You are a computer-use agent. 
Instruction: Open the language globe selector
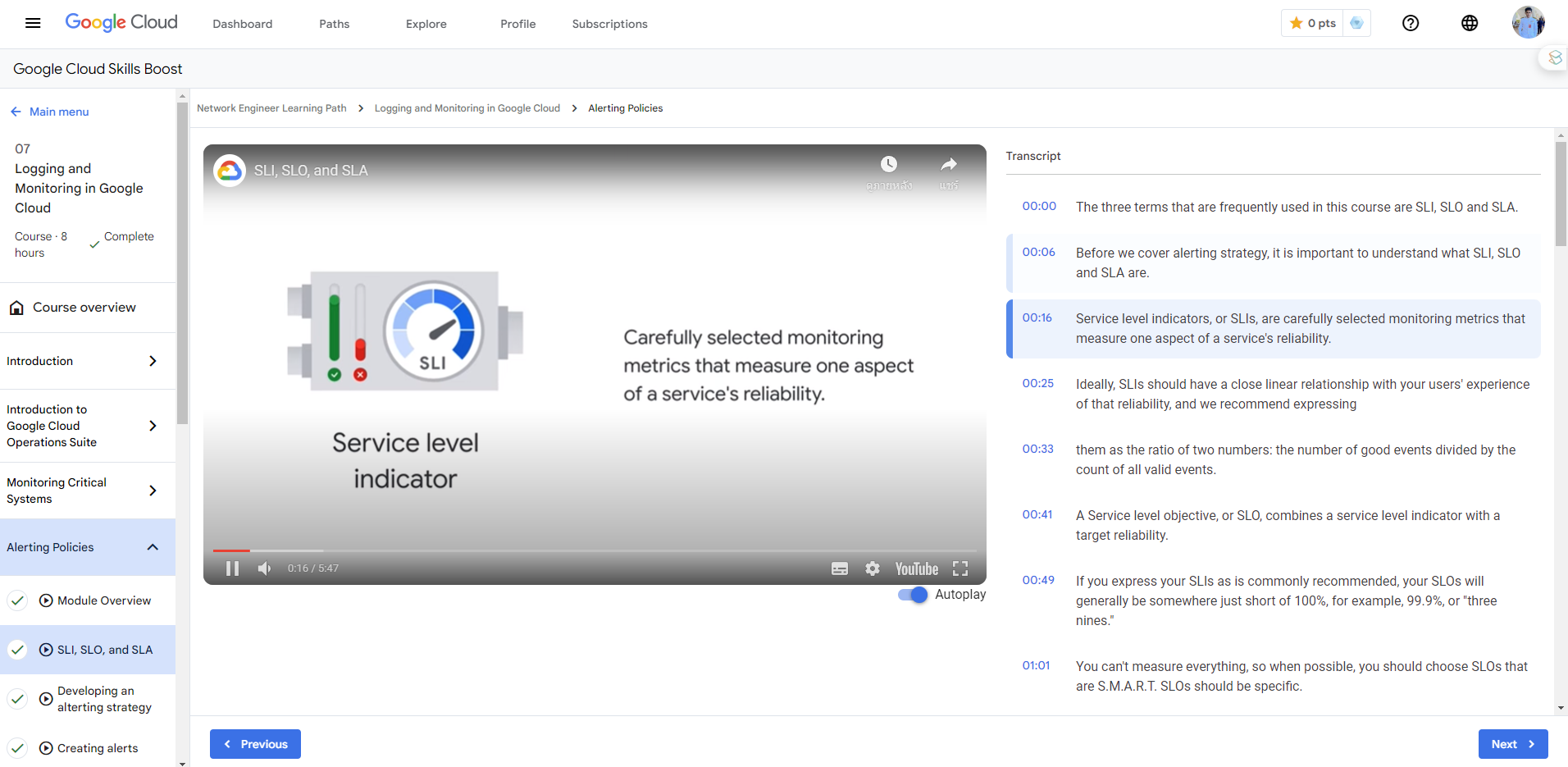(x=1469, y=23)
